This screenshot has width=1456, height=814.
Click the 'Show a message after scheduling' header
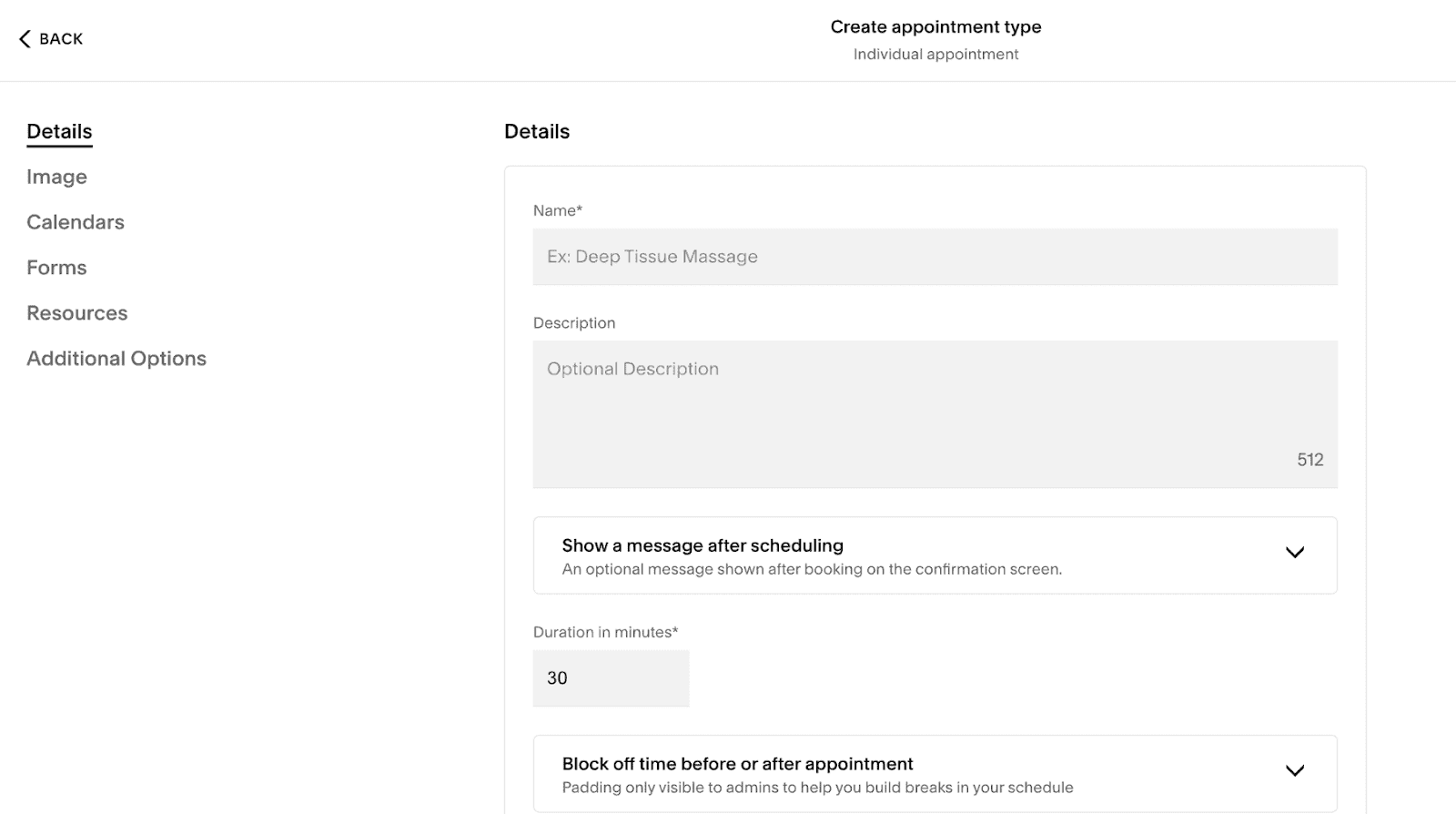[x=702, y=544]
